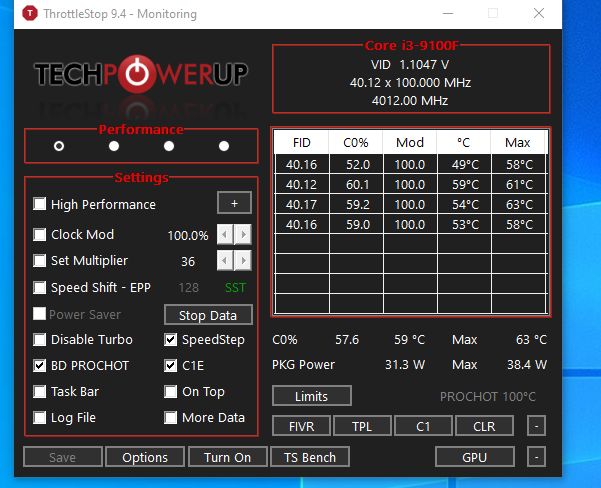Increase Clock Mod with right arrow

pos(243,234)
